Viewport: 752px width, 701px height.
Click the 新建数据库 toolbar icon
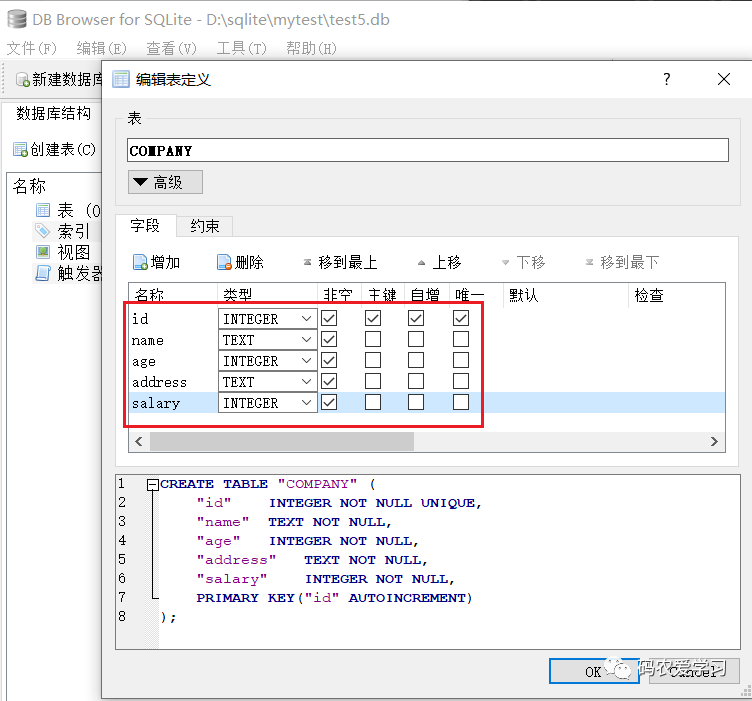click(x=23, y=80)
